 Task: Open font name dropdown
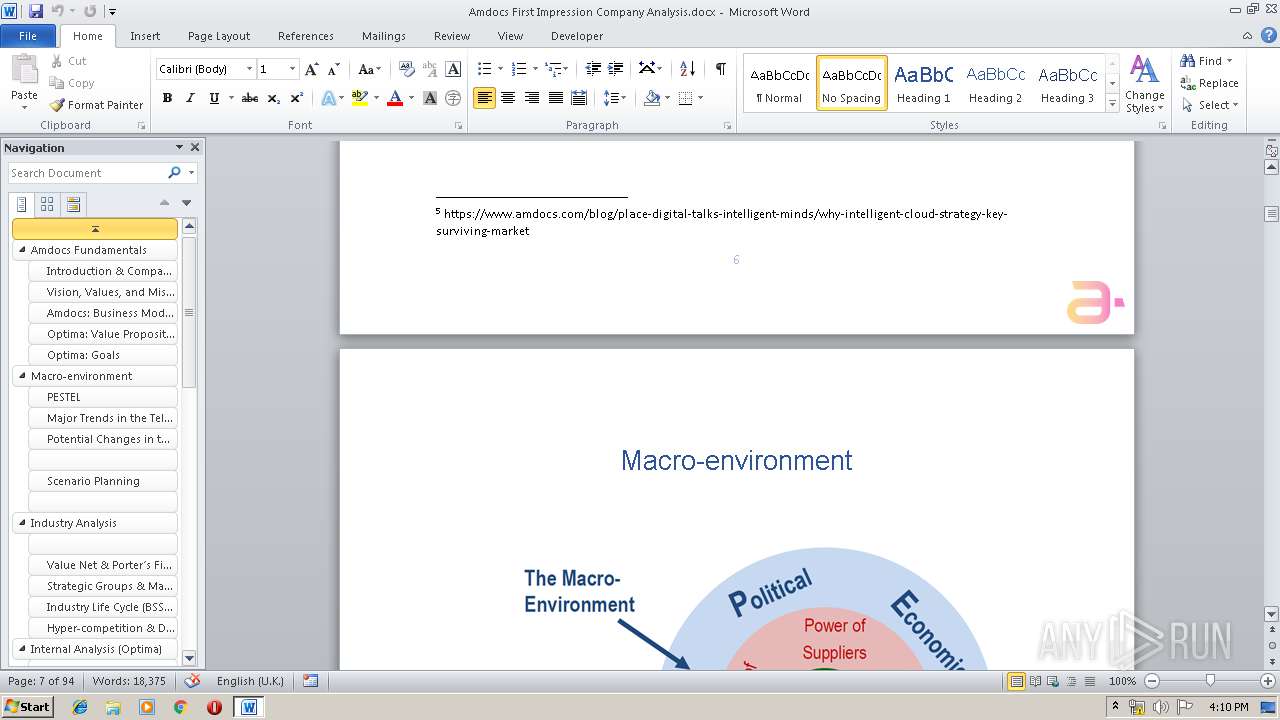pos(249,69)
